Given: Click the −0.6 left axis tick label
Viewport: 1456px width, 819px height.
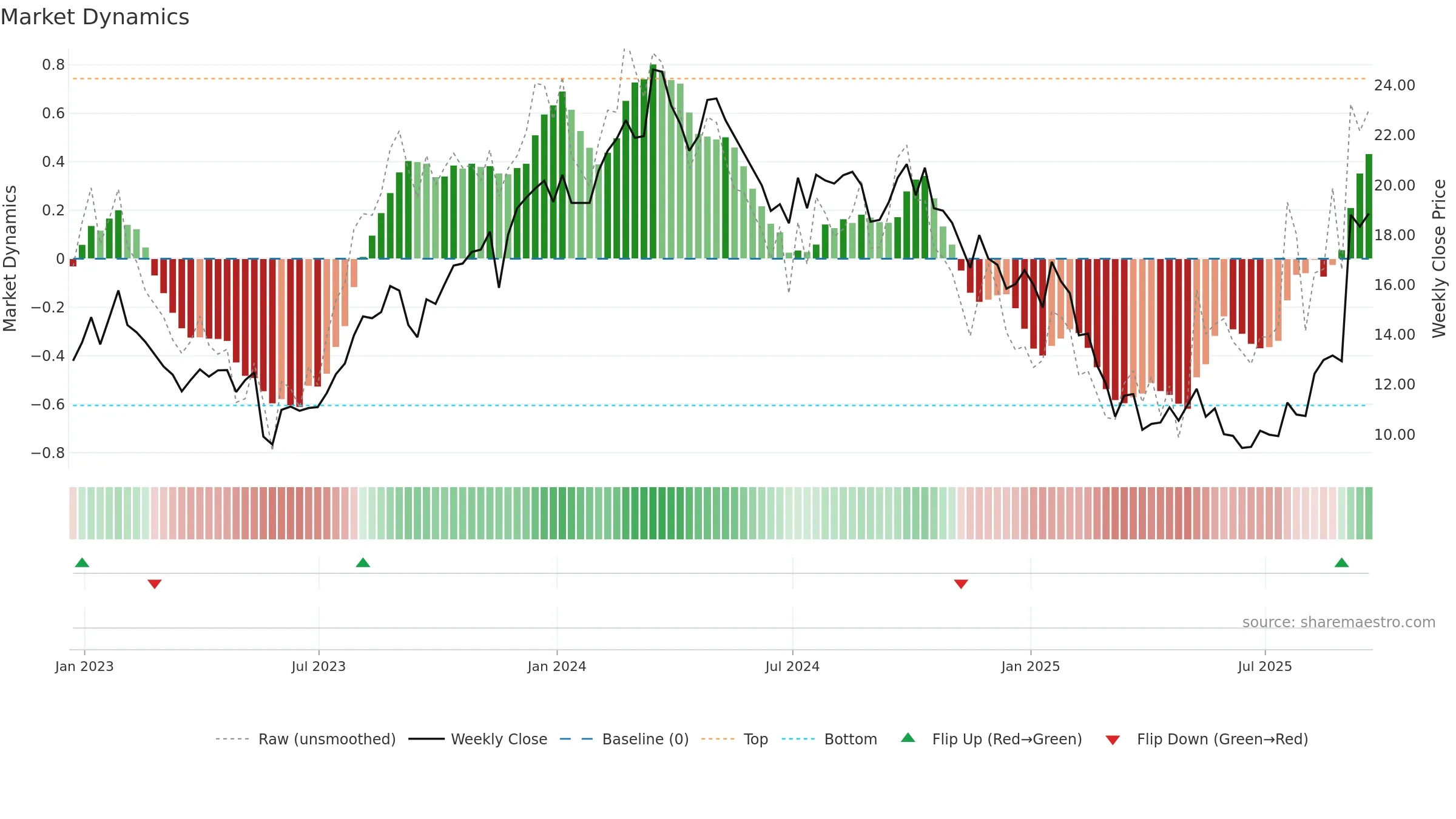Looking at the screenshot, I should tap(48, 405).
